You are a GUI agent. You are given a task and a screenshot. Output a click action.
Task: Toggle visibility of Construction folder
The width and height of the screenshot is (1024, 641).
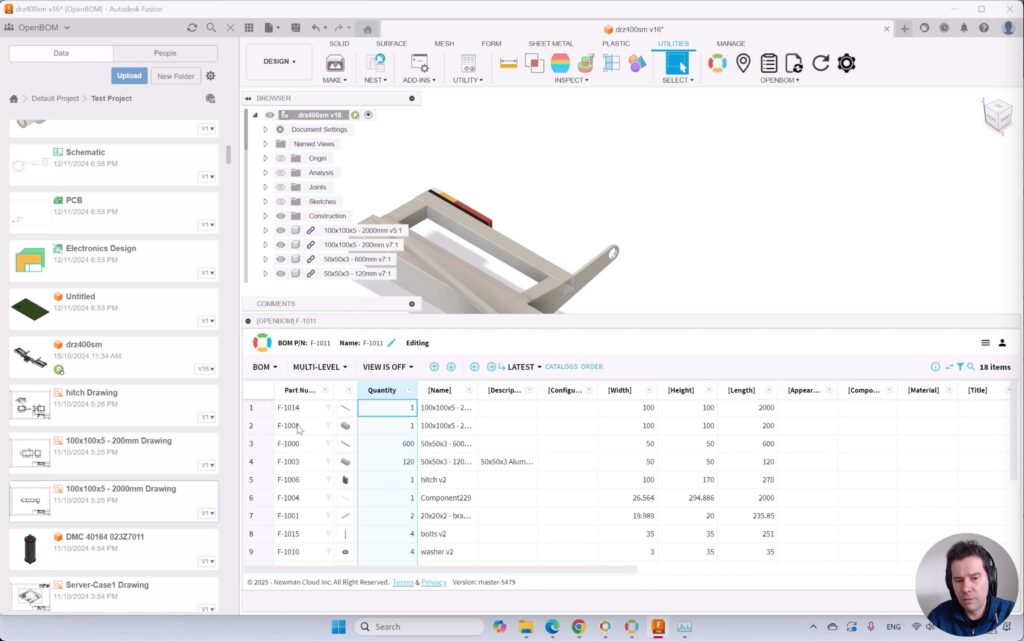pyautogui.click(x=281, y=215)
